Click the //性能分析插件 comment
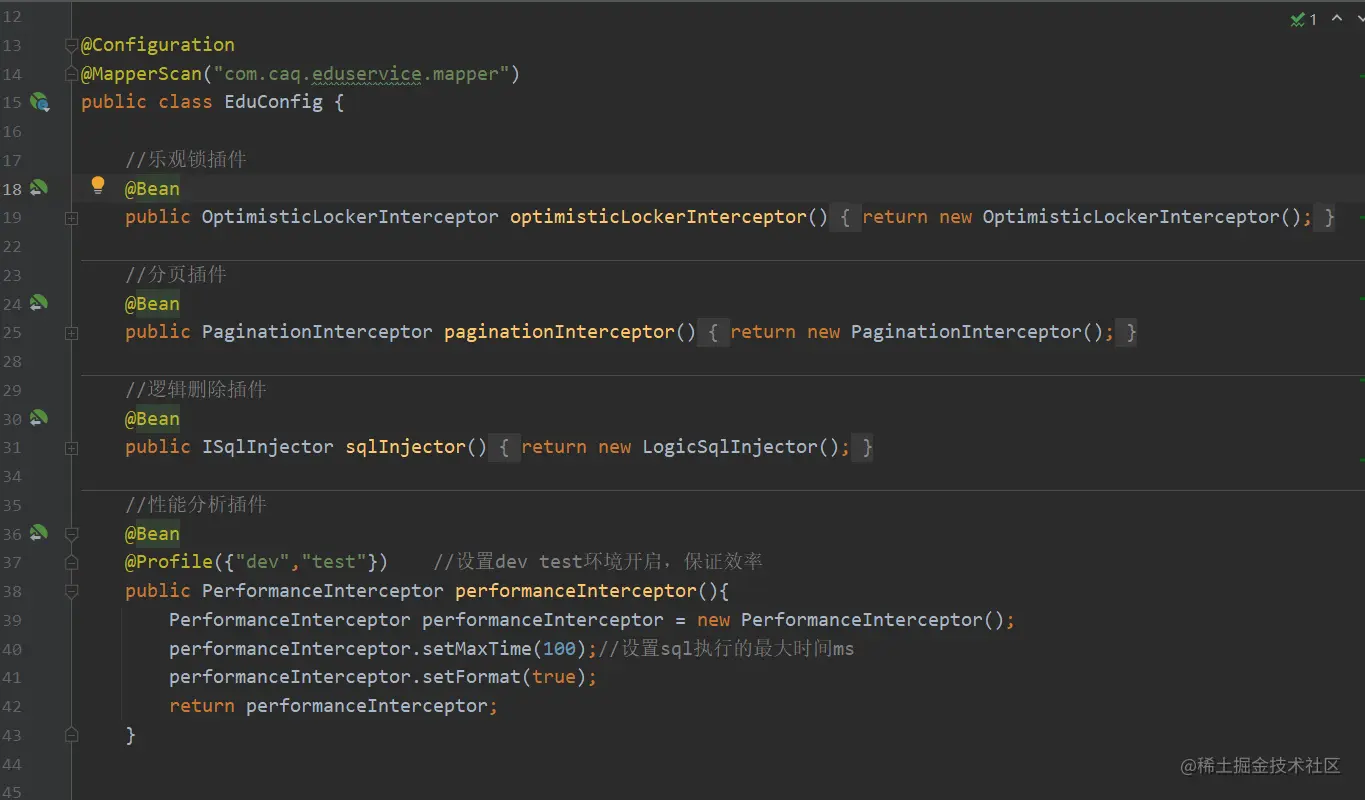 (196, 505)
